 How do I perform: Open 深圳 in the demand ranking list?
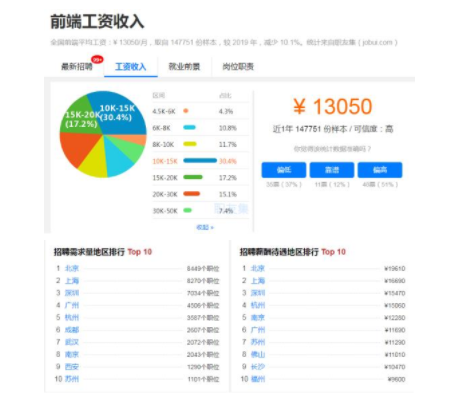[72, 293]
